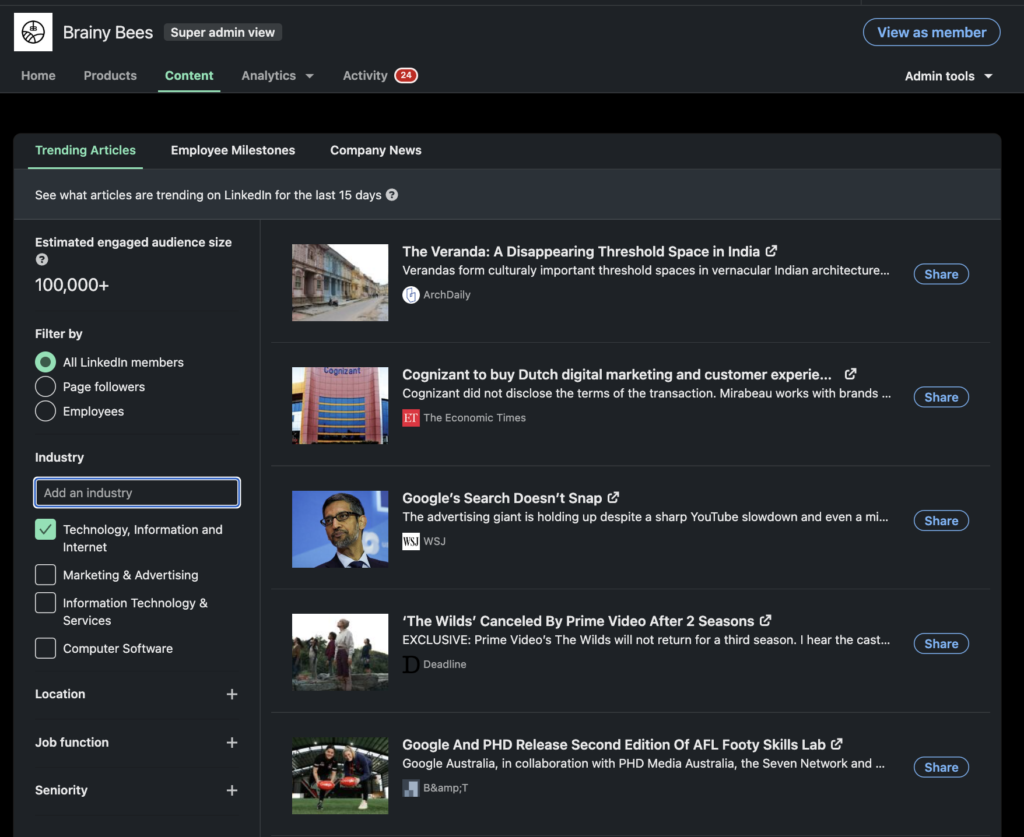Screen dimensions: 1024x837
Task: Click The Wilds article thumbnail
Action: 340,652
